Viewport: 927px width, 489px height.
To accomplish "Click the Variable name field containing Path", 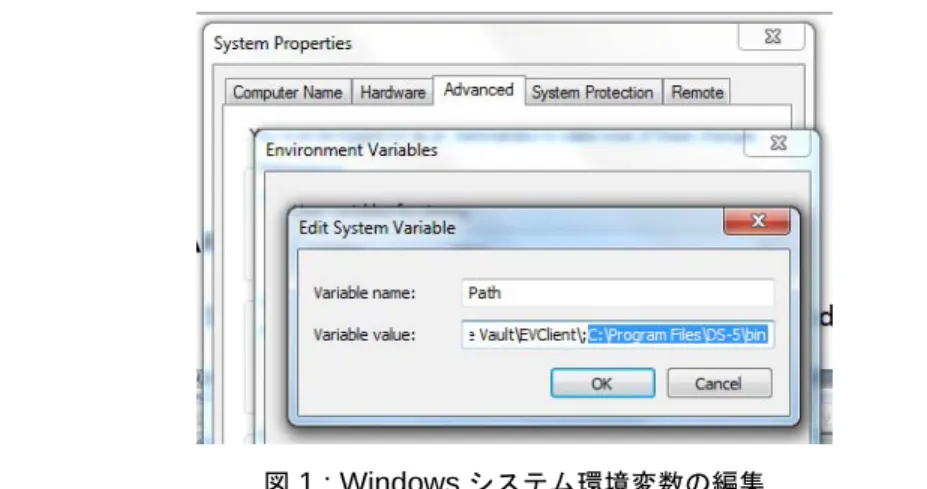I will click(x=617, y=293).
